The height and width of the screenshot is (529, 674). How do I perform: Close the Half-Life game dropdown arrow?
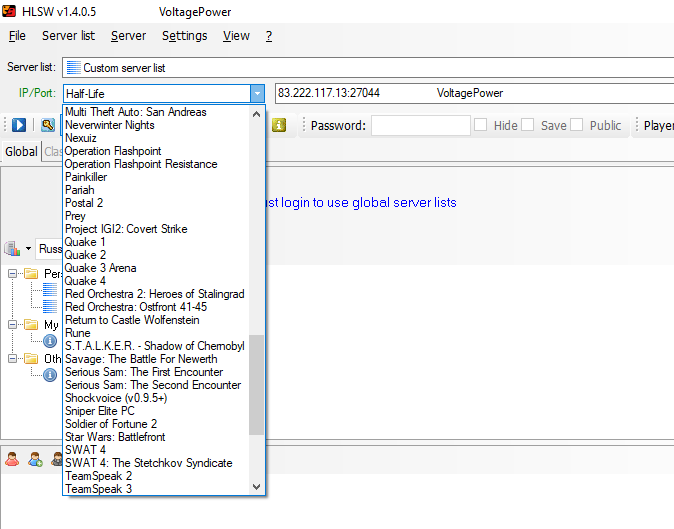tap(257, 93)
